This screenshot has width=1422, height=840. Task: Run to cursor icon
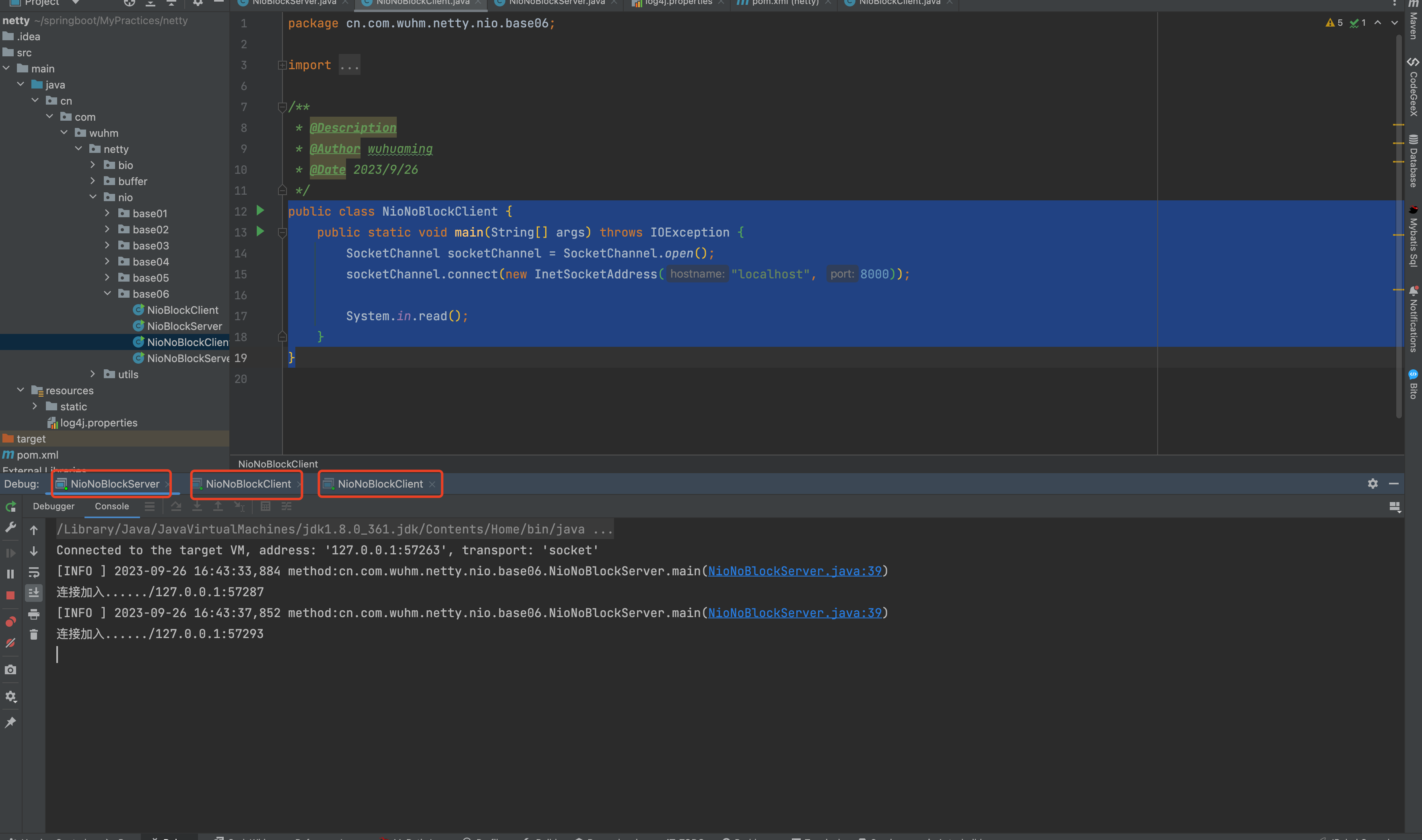(x=239, y=506)
